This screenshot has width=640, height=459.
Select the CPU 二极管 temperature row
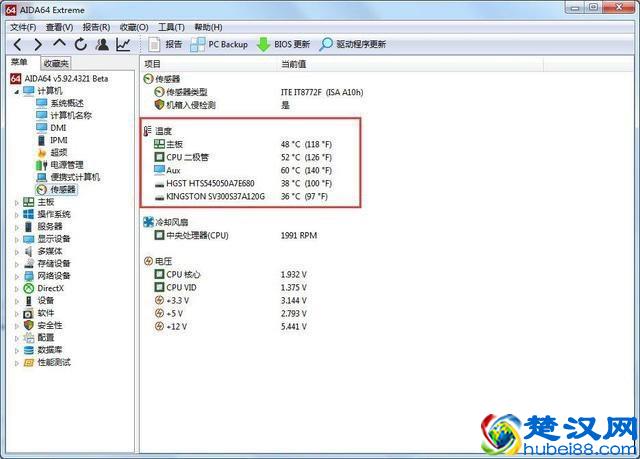243,157
